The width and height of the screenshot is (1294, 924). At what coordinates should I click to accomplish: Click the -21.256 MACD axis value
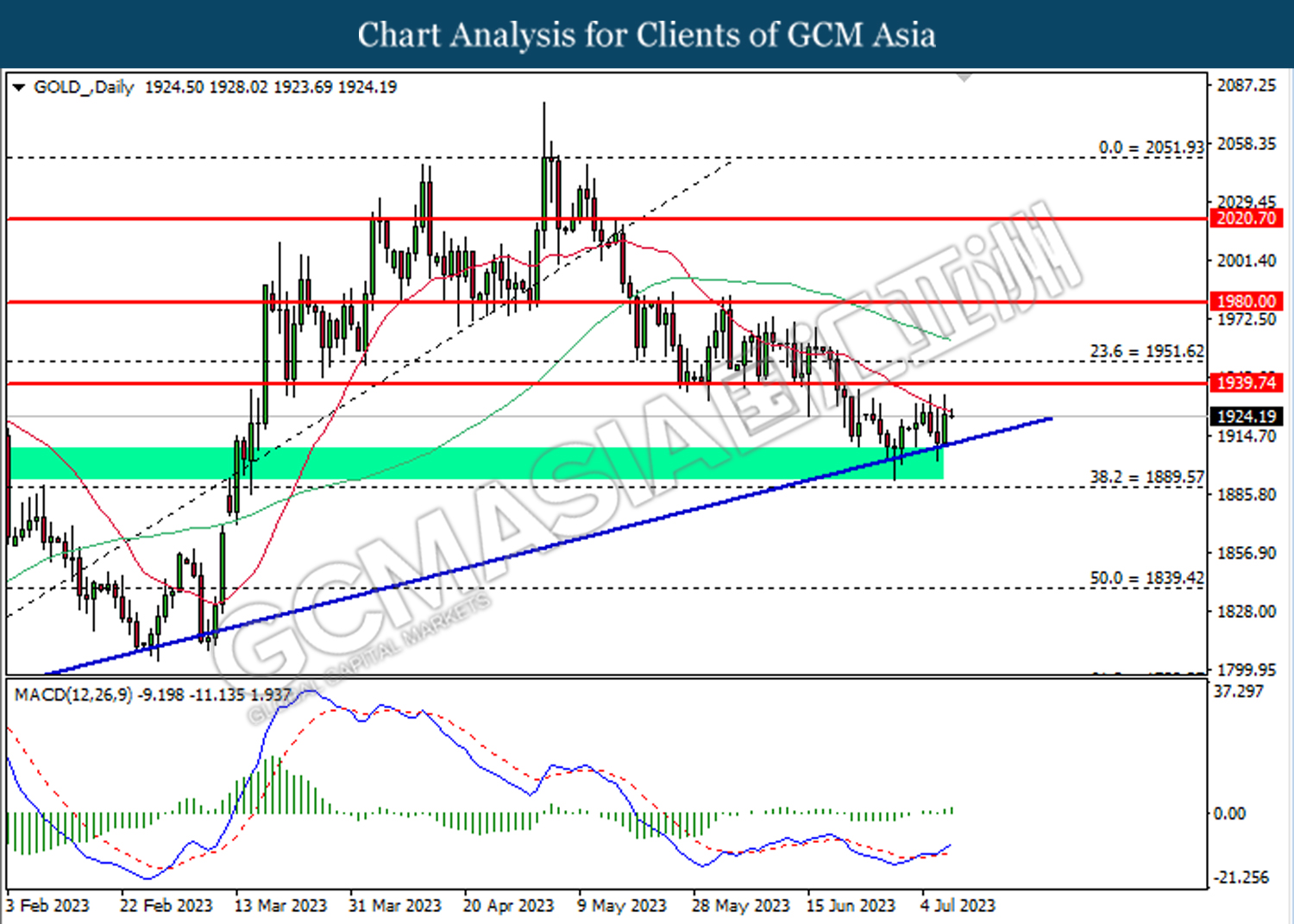[1241, 877]
